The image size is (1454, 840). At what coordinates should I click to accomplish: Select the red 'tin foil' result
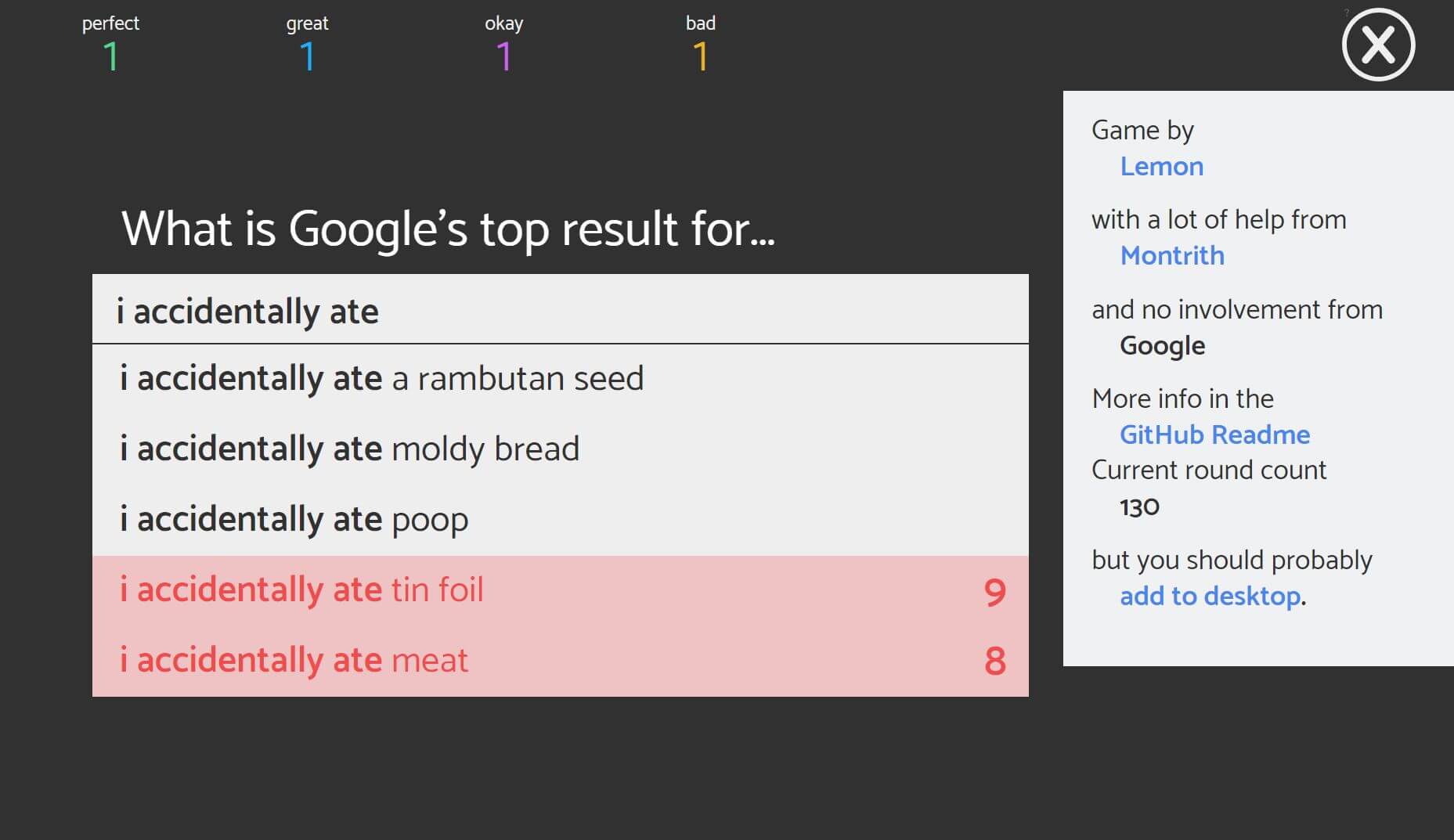[x=301, y=590]
